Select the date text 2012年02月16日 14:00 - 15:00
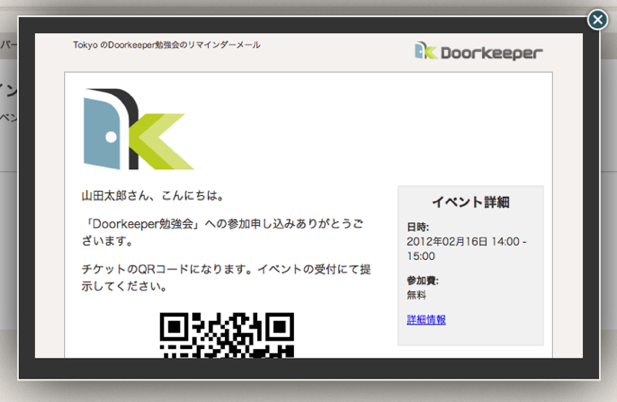The height and width of the screenshot is (402, 617). click(466, 249)
